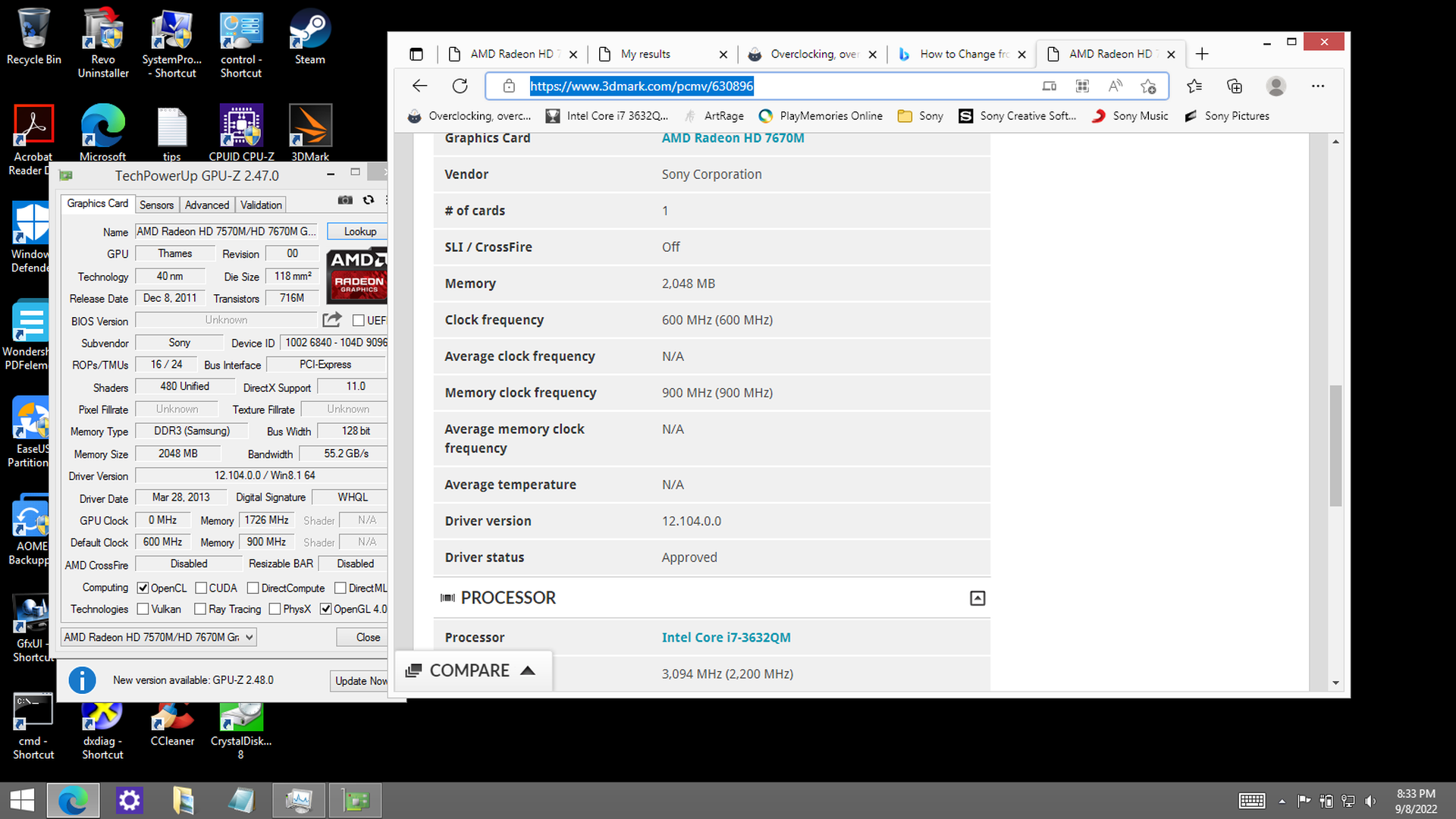Go back in the browser
The height and width of the screenshot is (819, 1456).
[x=420, y=86]
